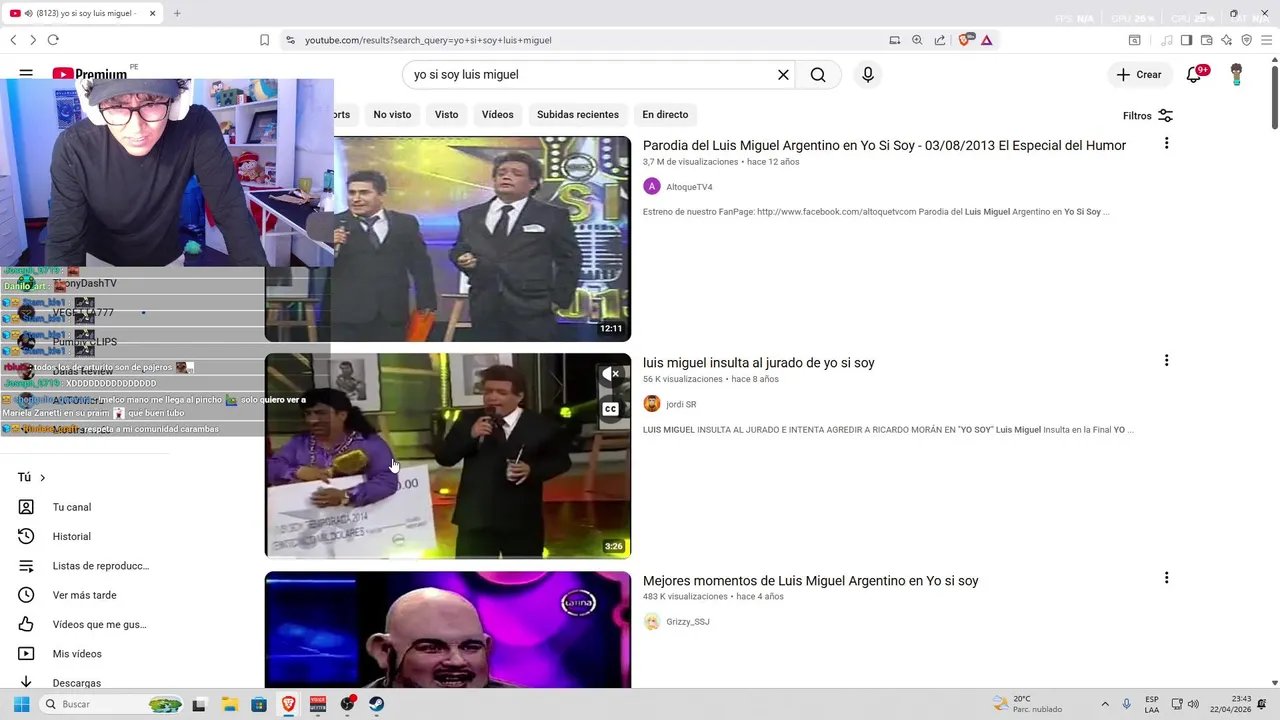Viewport: 1280px width, 720px height.
Task: Go forward with browser forward arrow
Action: pyautogui.click(x=33, y=40)
